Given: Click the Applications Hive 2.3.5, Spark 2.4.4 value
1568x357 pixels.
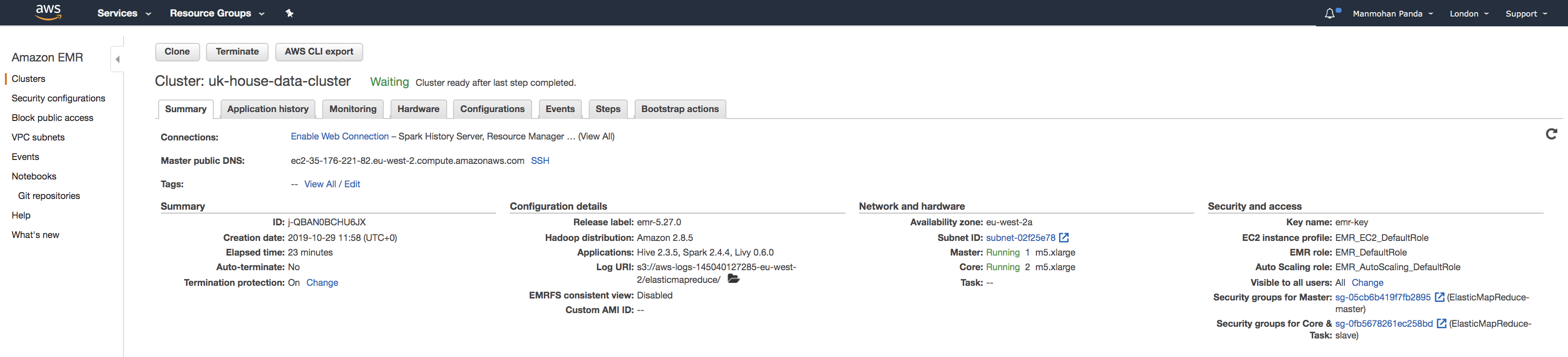Looking at the screenshot, I should pos(705,253).
